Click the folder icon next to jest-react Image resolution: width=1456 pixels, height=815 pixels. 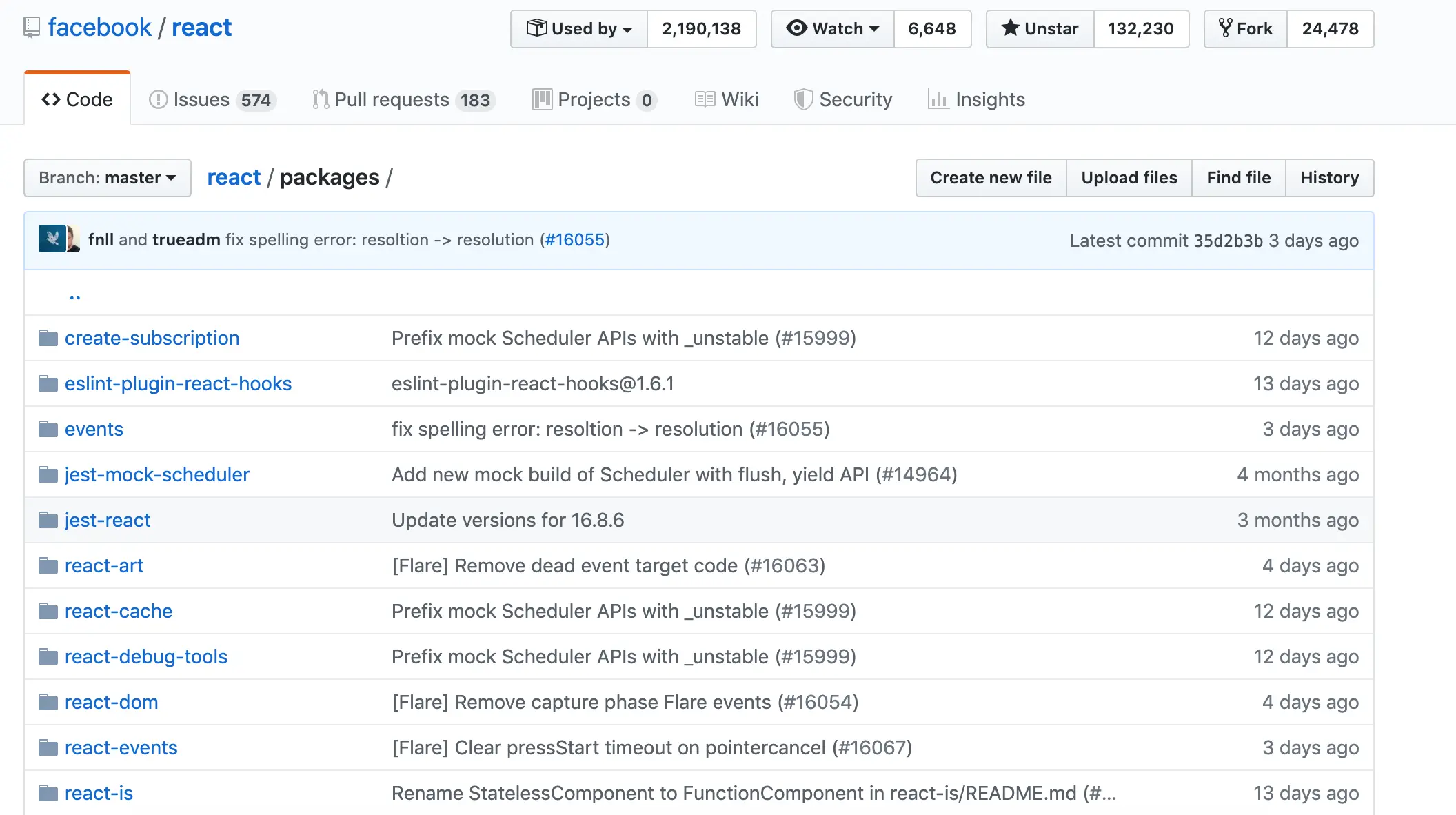point(48,520)
